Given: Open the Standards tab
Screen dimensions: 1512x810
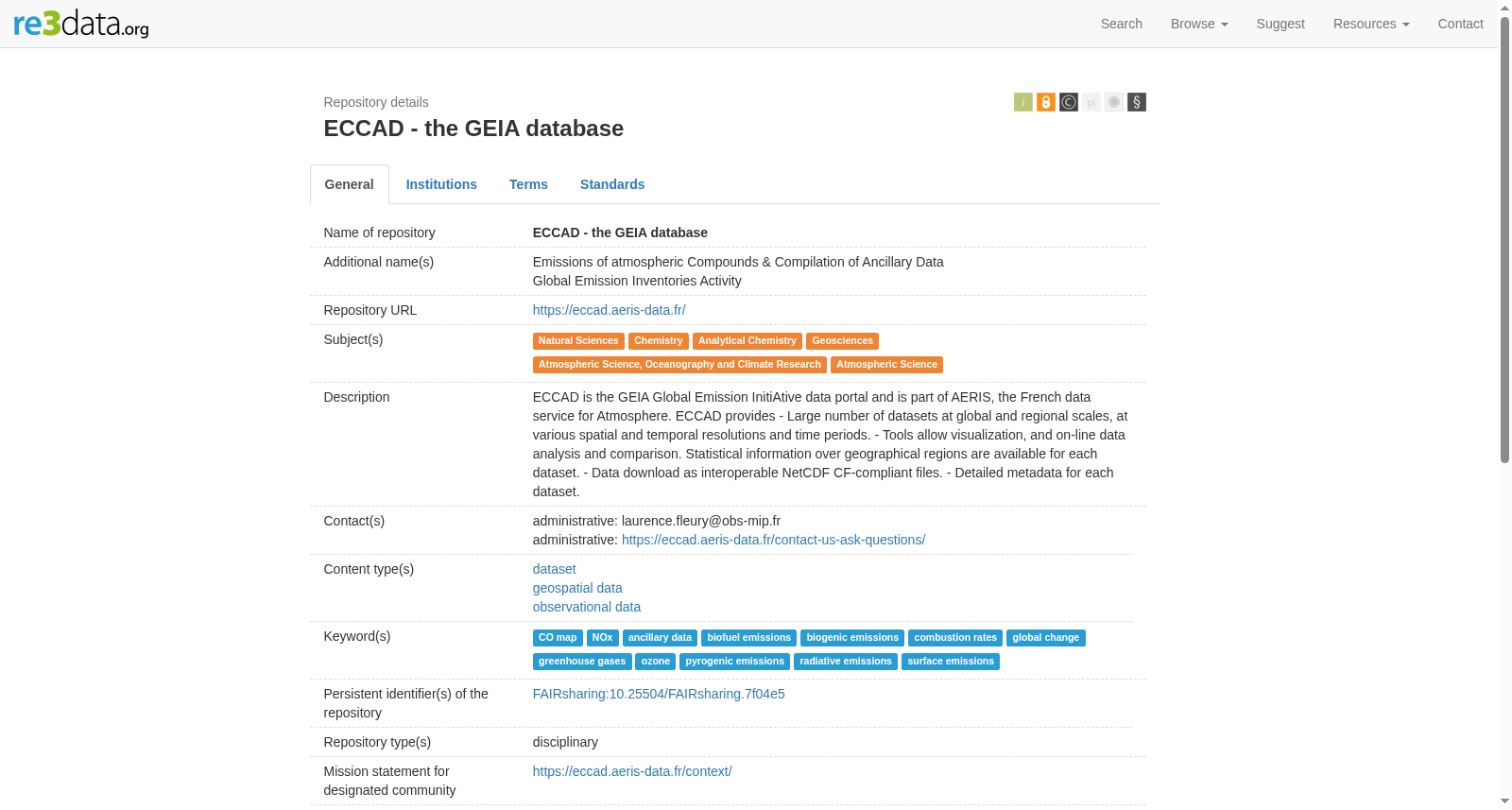Looking at the screenshot, I should click(x=612, y=184).
